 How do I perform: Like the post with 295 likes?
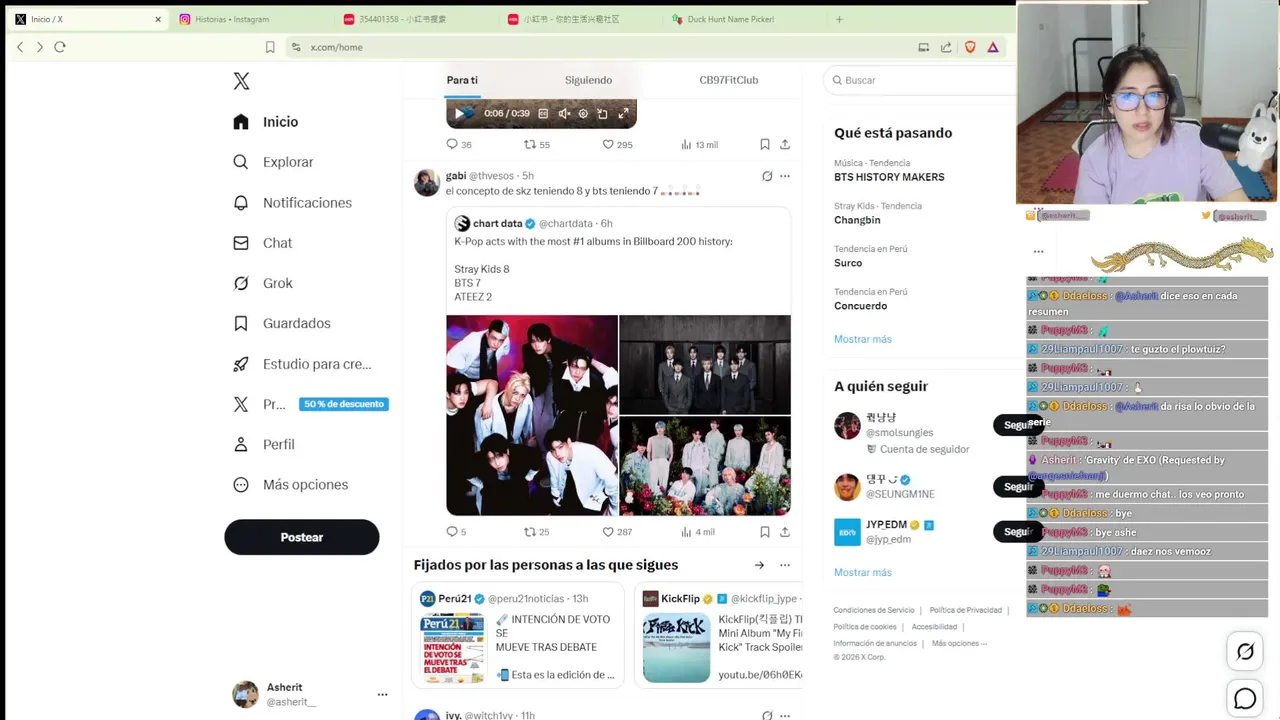[x=617, y=145]
